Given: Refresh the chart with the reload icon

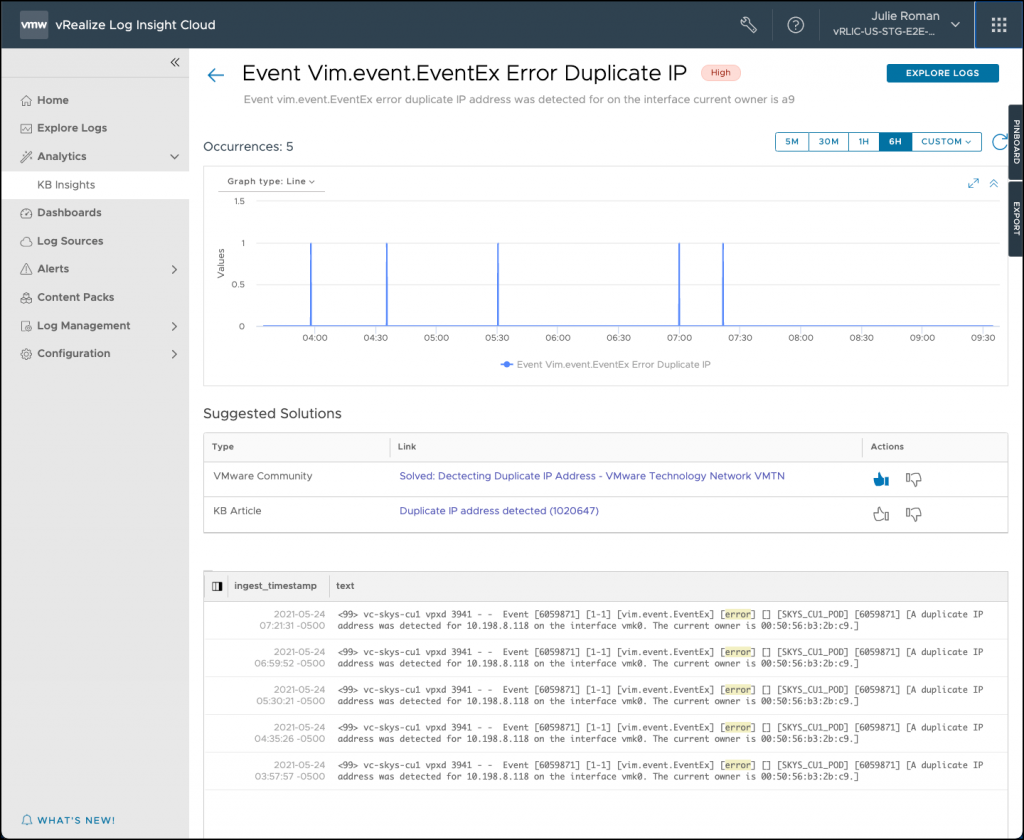Looking at the screenshot, I should [x=999, y=142].
